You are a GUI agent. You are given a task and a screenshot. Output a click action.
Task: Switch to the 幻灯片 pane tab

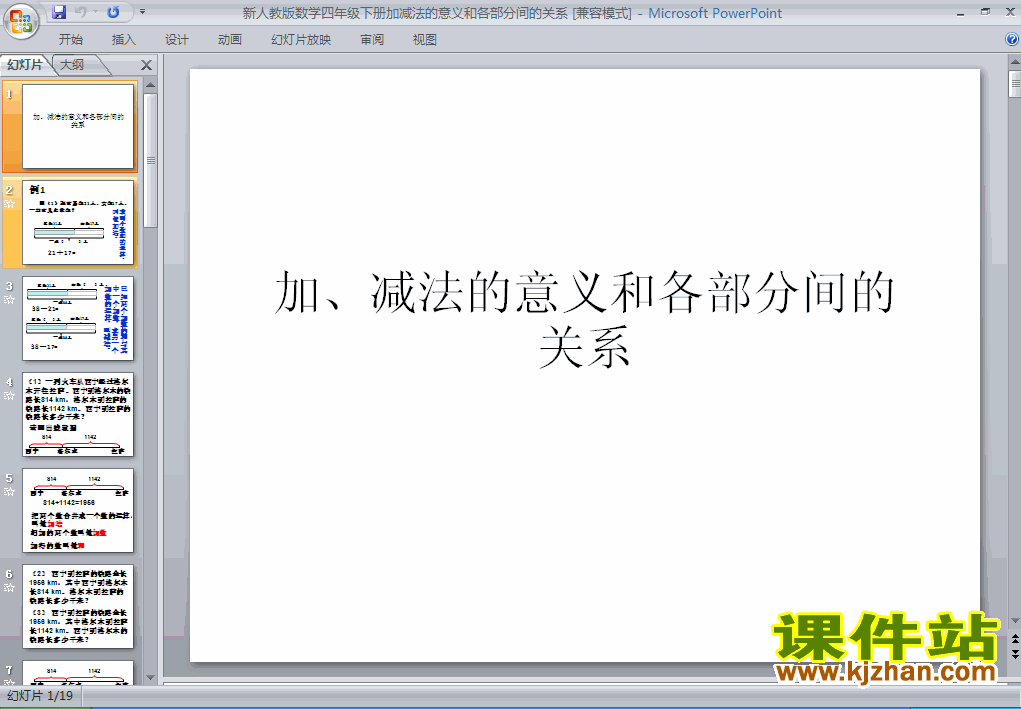[x=25, y=64]
